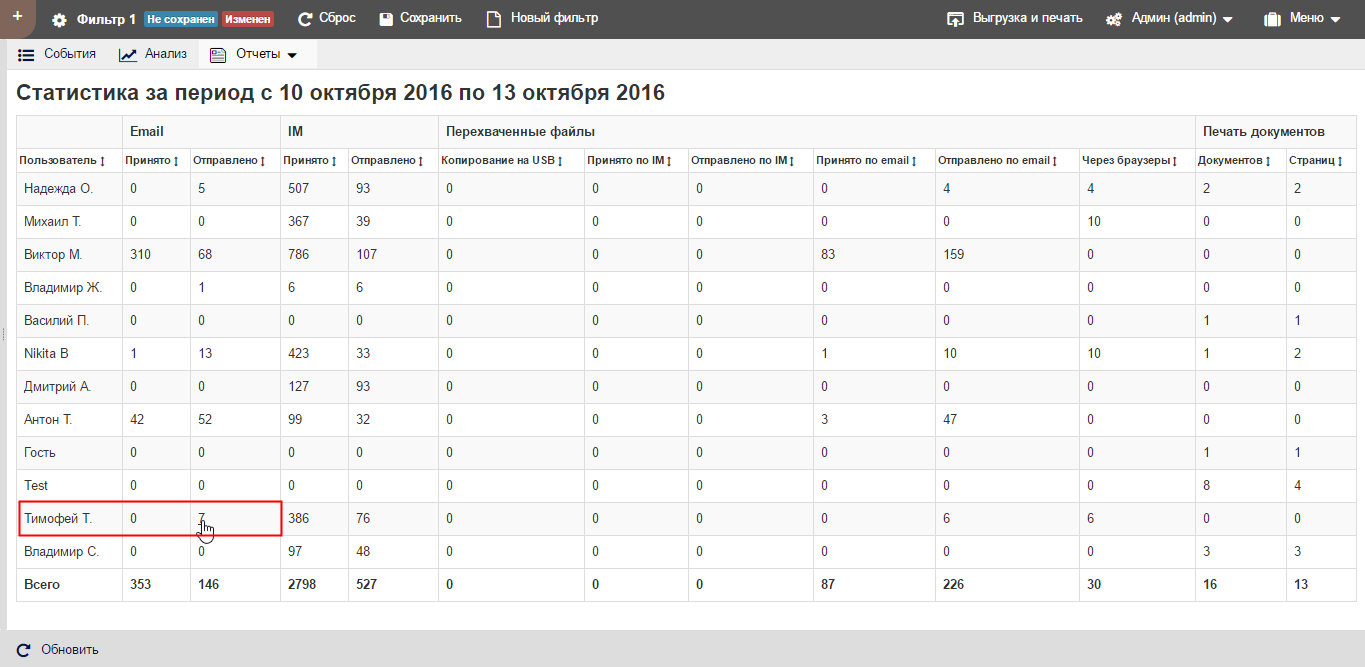Switch to the События tab

coord(58,55)
